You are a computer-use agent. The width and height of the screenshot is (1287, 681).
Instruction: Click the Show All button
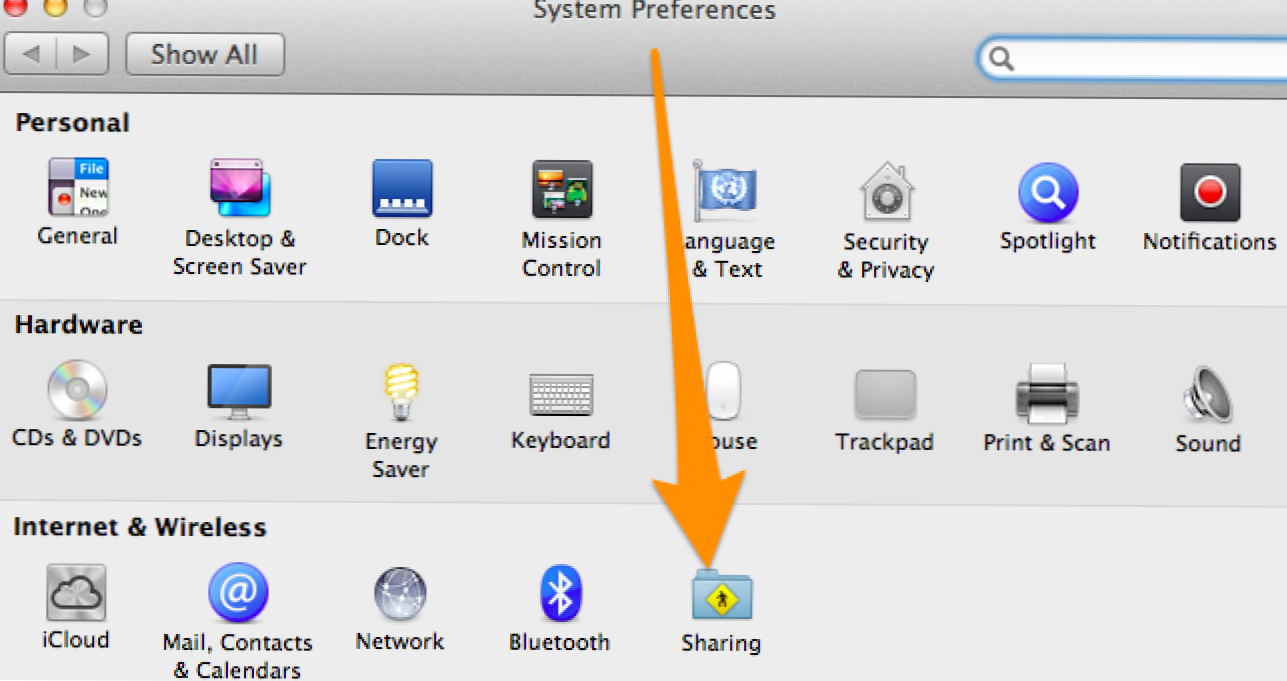[205, 54]
